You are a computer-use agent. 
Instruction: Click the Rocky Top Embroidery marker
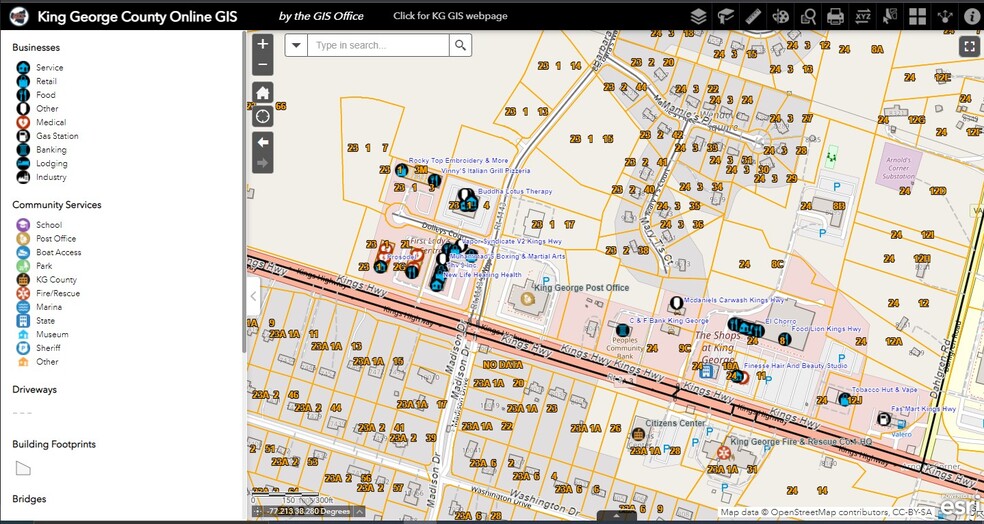click(x=402, y=170)
